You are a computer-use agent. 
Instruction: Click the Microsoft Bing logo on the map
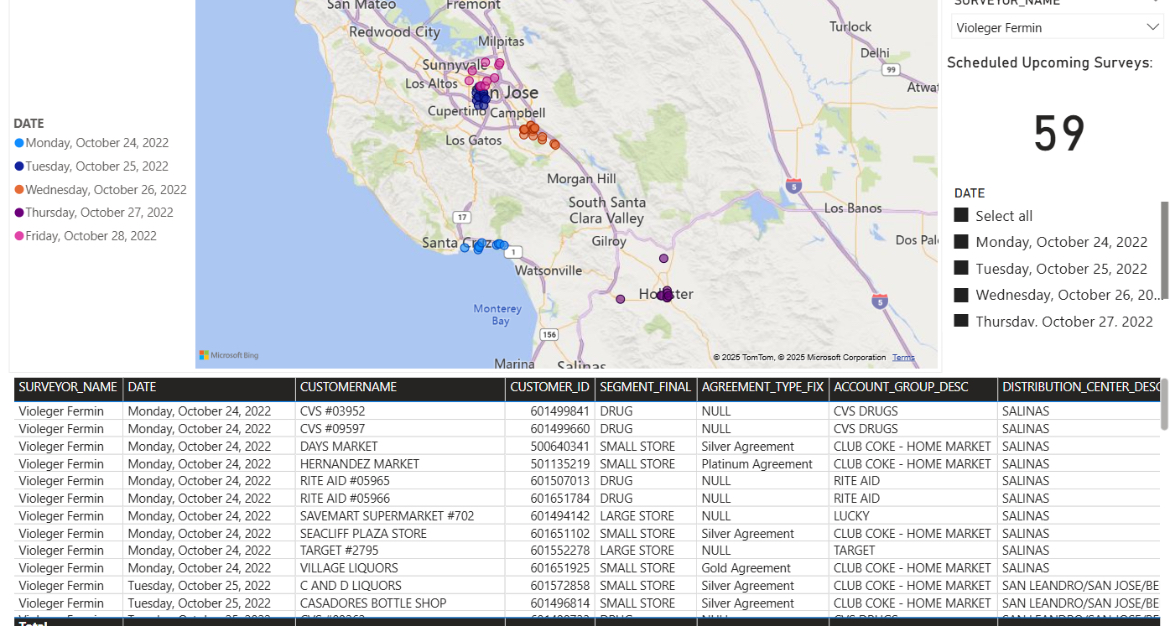(x=229, y=355)
